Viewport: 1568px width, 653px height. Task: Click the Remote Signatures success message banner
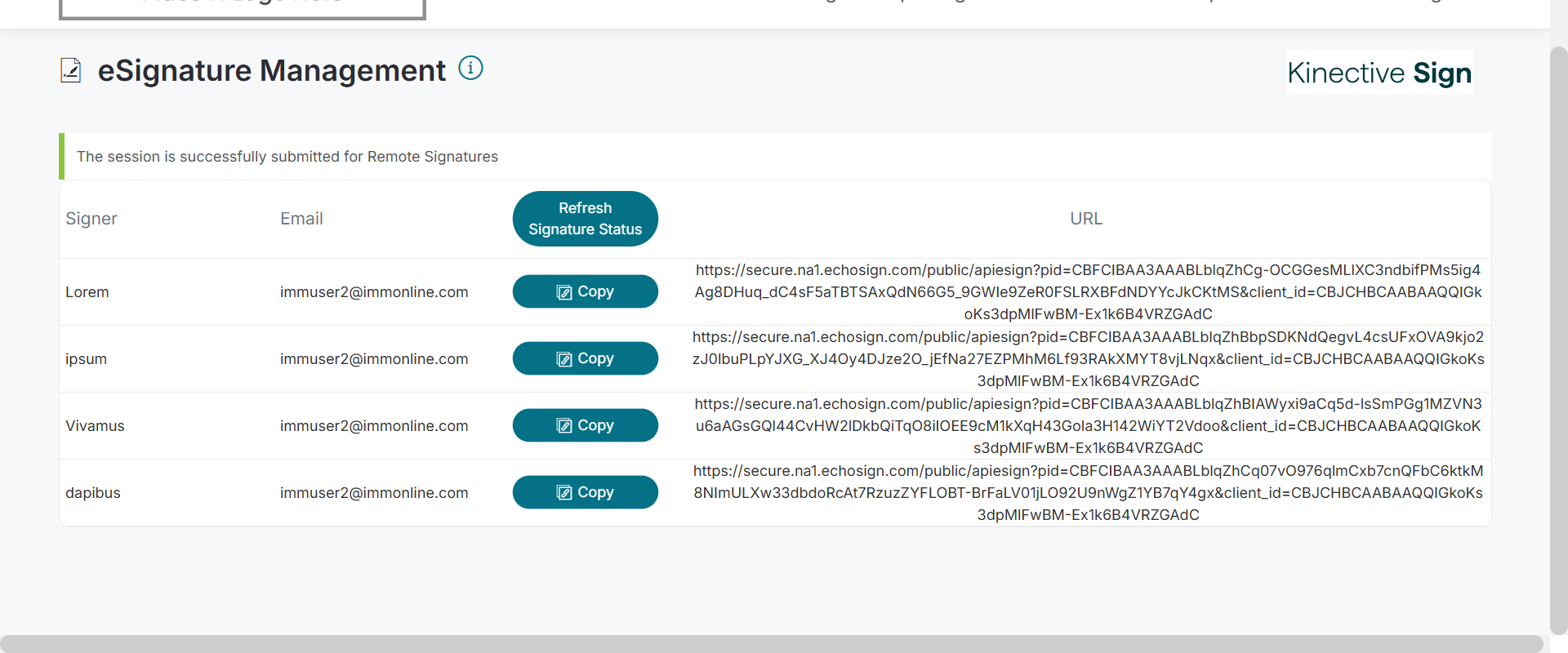pos(287,157)
